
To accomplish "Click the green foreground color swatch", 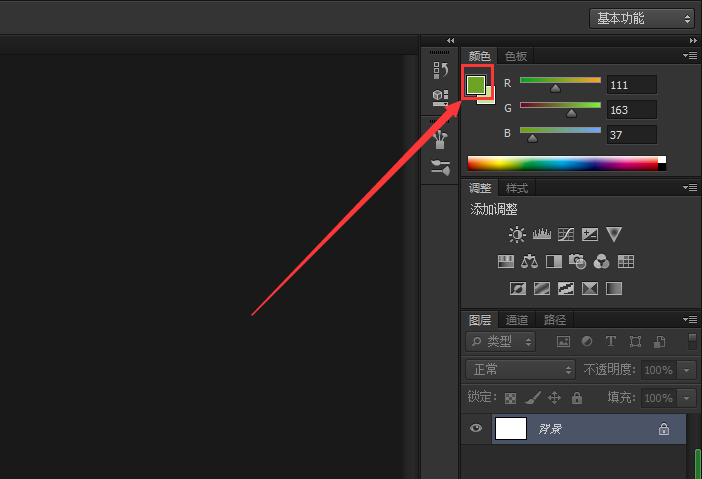I will click(x=475, y=85).
